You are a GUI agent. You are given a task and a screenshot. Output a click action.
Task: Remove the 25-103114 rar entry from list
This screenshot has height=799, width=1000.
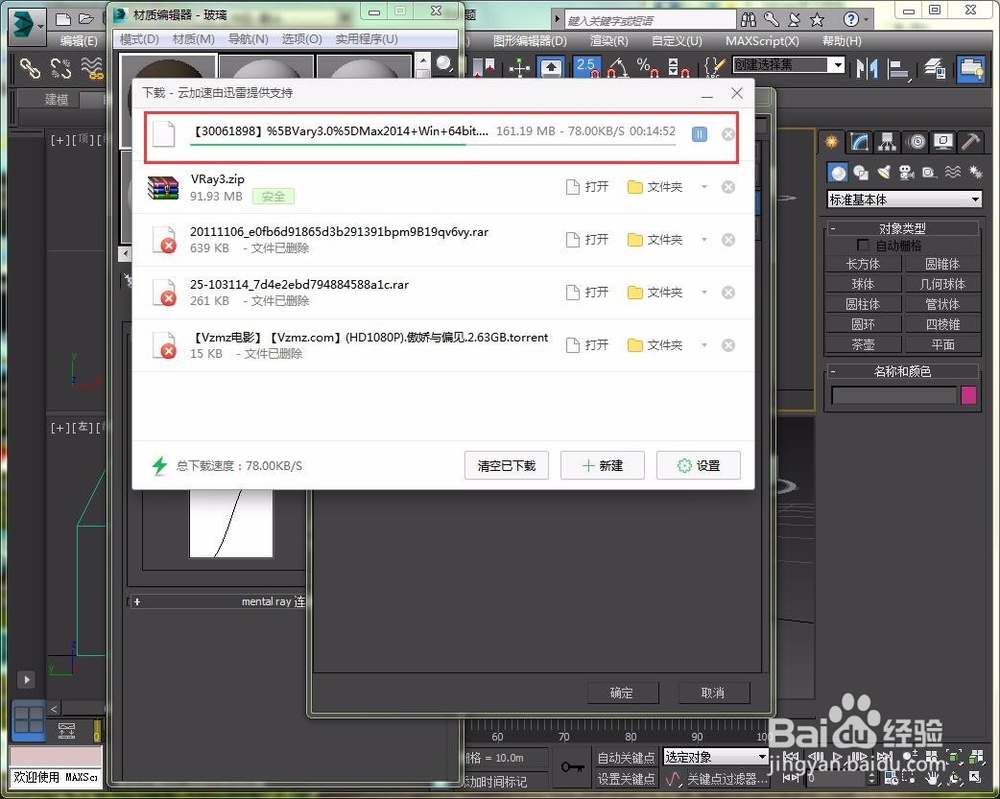[x=728, y=292]
